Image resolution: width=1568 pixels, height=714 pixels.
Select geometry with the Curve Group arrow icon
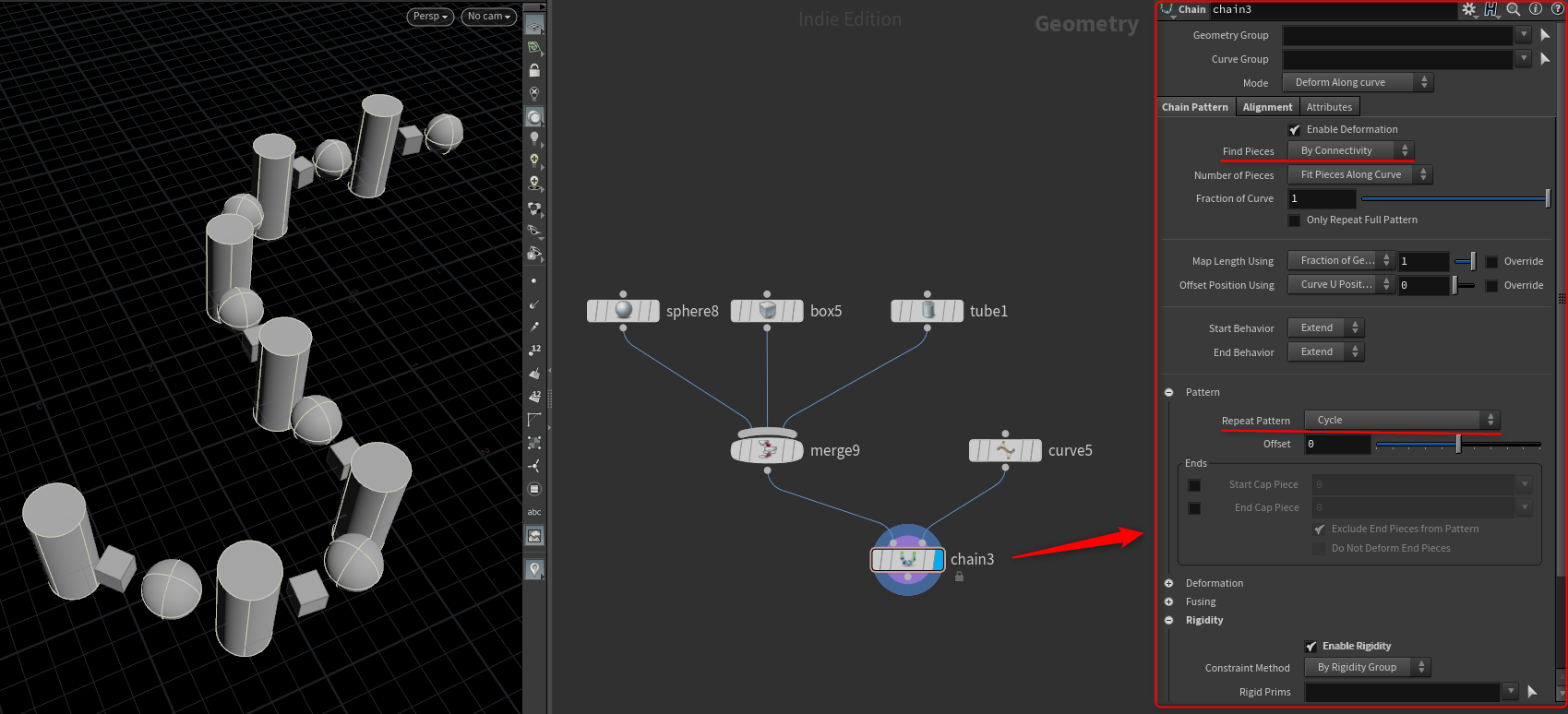coord(1546,59)
